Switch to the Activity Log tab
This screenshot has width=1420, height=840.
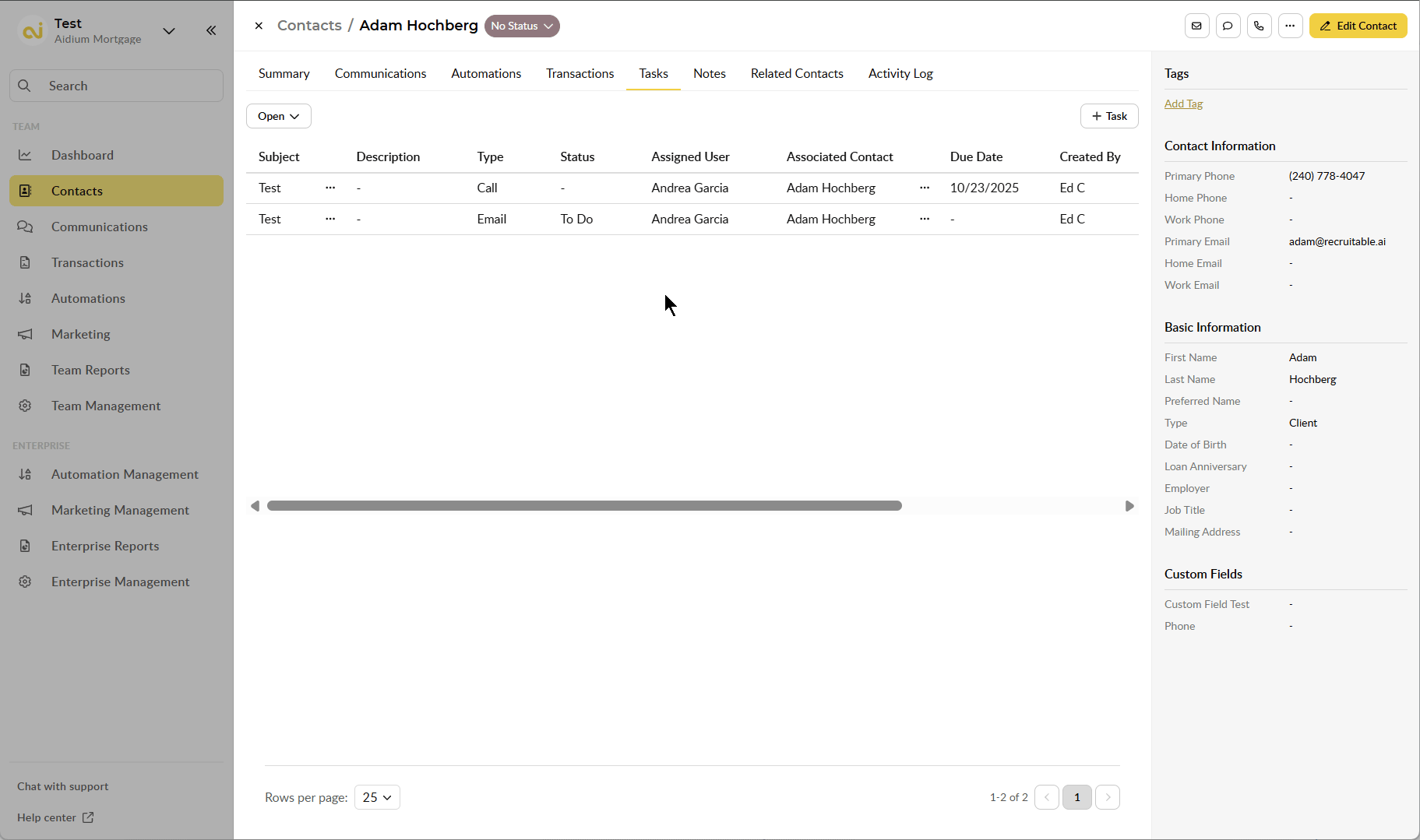pos(900,73)
